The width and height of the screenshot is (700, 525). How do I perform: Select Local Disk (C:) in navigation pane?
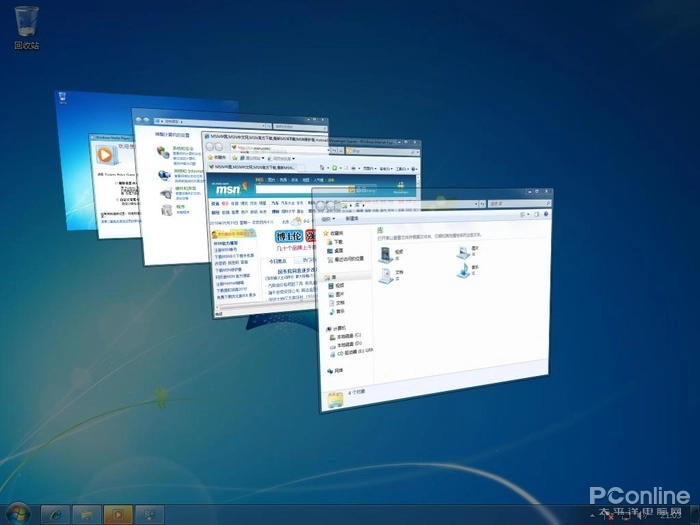tap(347, 336)
